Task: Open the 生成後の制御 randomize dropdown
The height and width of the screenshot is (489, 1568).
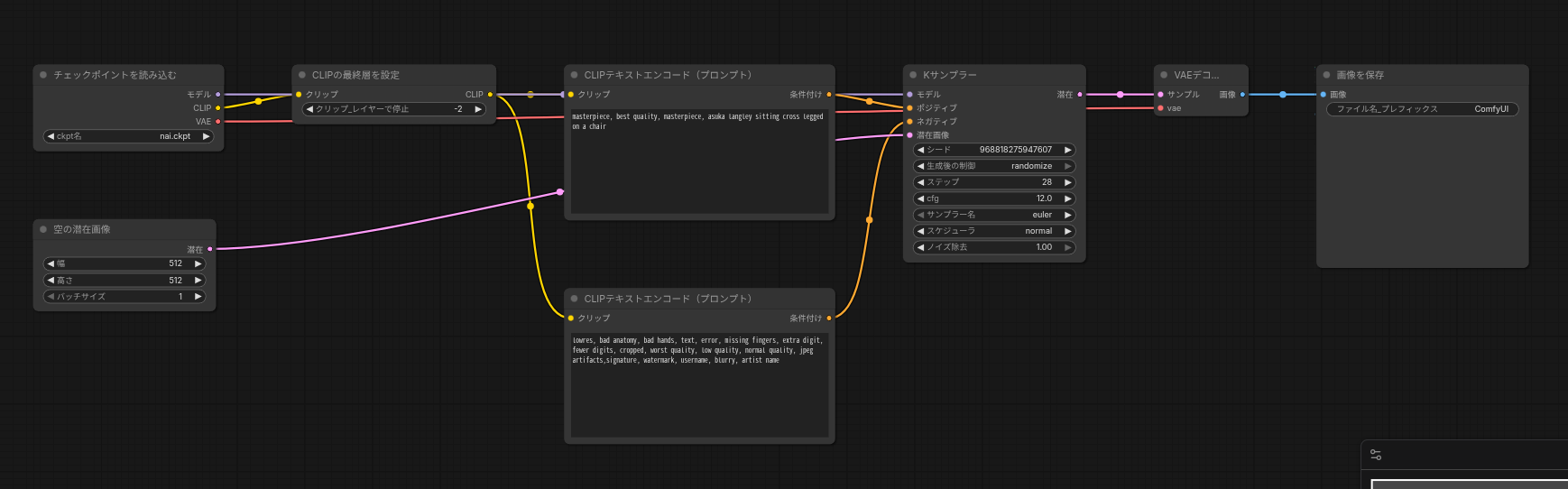Action: [x=994, y=166]
